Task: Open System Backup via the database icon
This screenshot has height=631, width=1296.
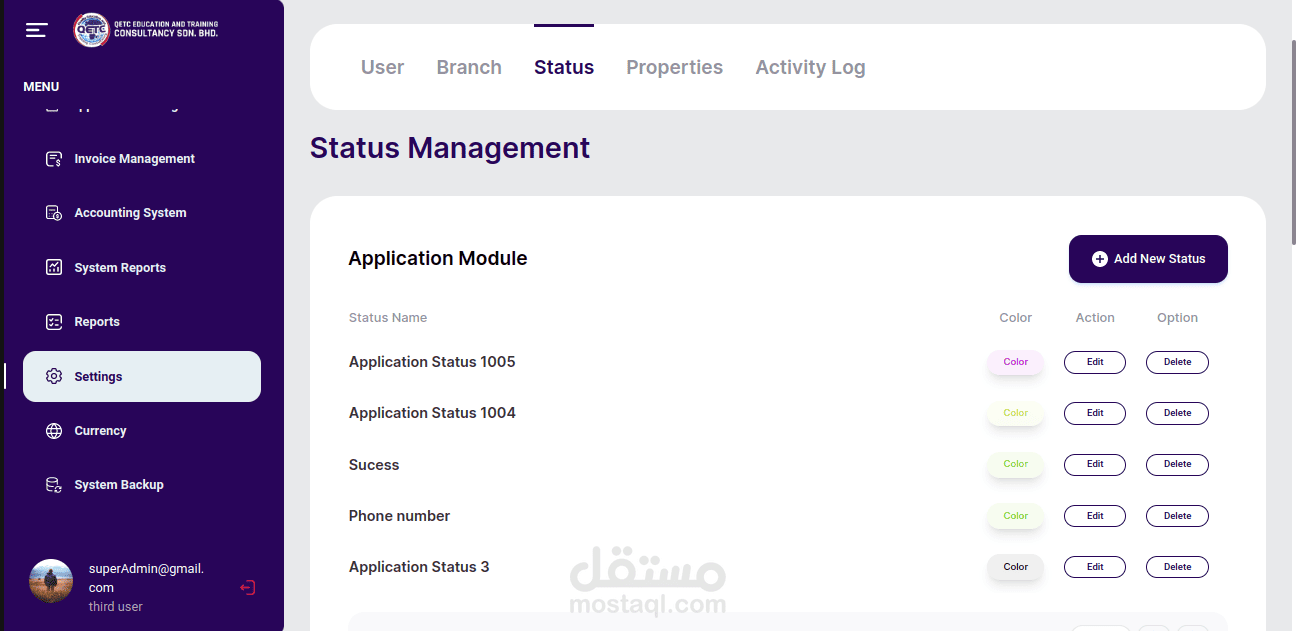Action: (55, 485)
